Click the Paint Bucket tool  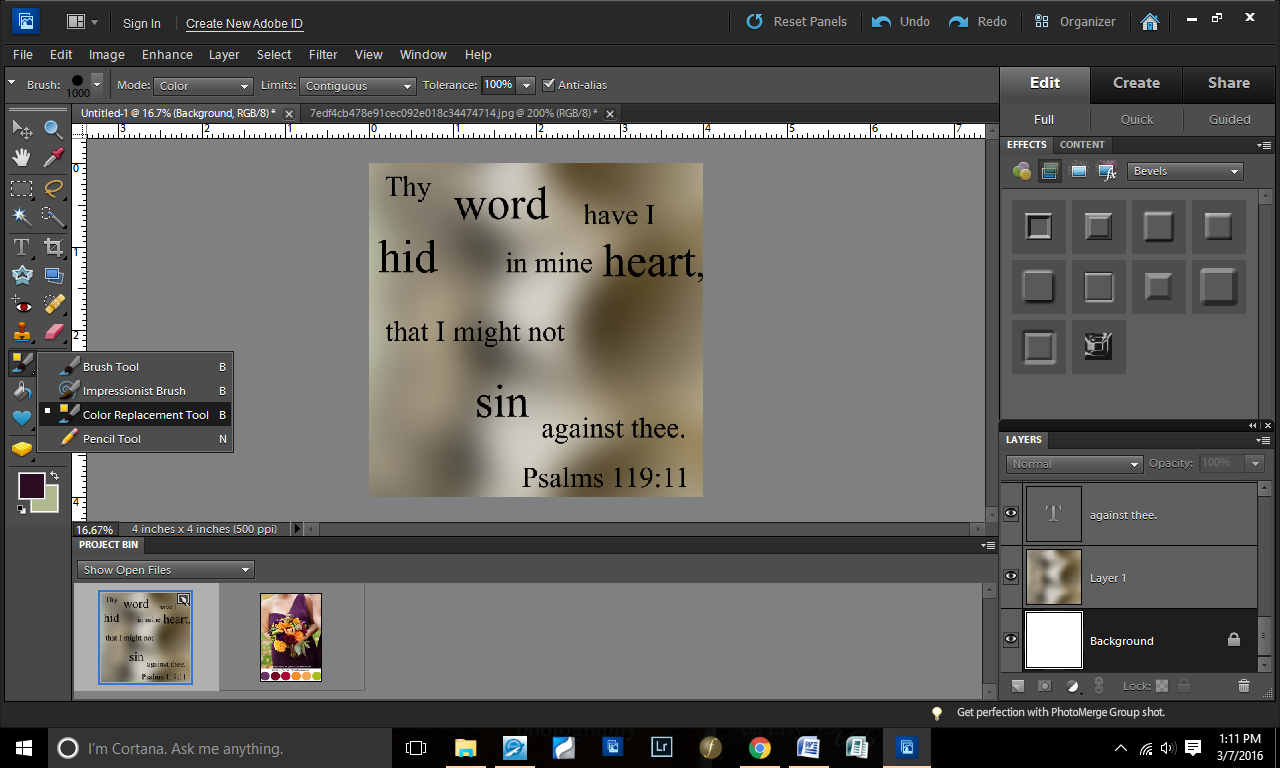coord(21,391)
